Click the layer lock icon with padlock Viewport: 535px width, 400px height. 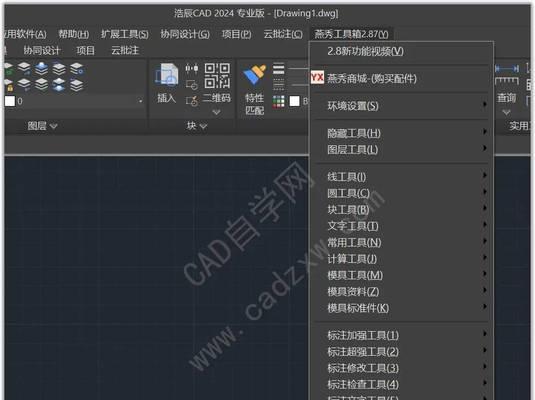click(9, 86)
